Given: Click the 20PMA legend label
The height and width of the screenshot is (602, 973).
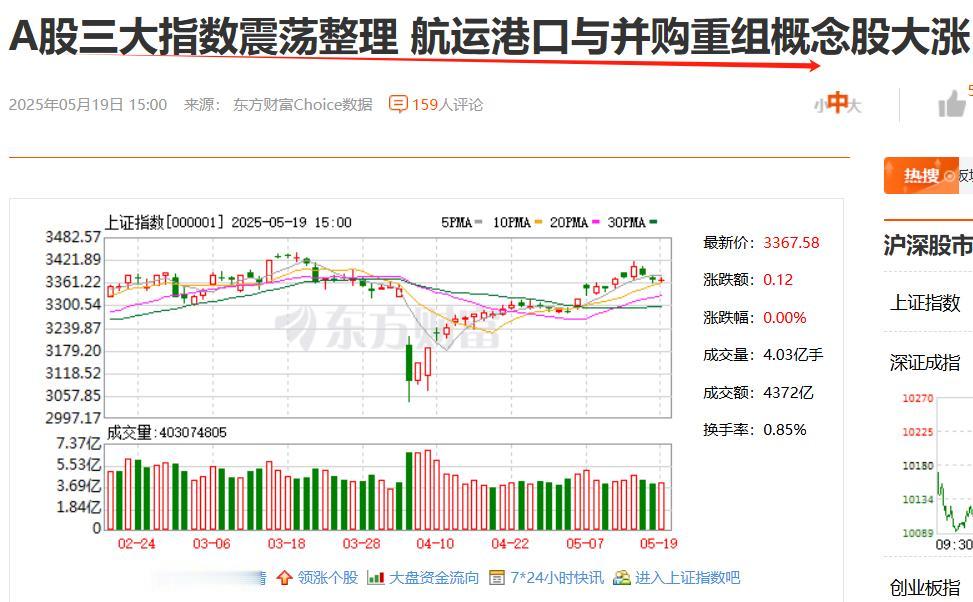Looking at the screenshot, I should point(568,222).
